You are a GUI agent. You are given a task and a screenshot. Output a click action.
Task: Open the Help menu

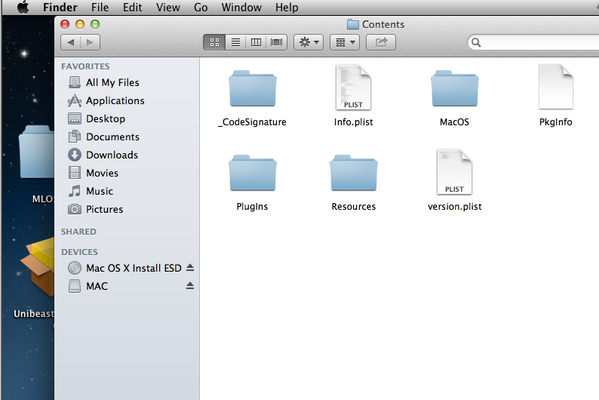(x=287, y=7)
